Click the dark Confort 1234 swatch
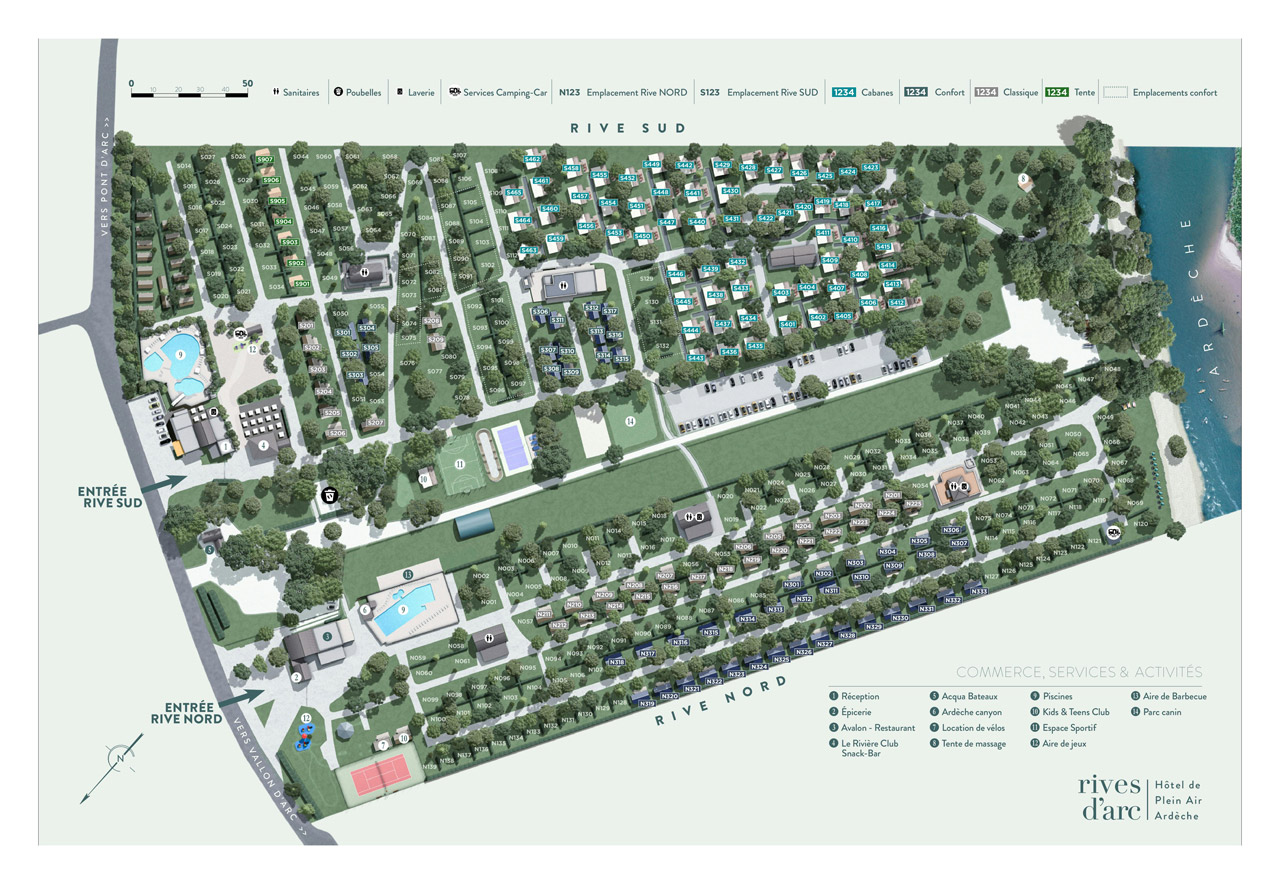Viewport: 1280px width, 884px height. coord(916,92)
